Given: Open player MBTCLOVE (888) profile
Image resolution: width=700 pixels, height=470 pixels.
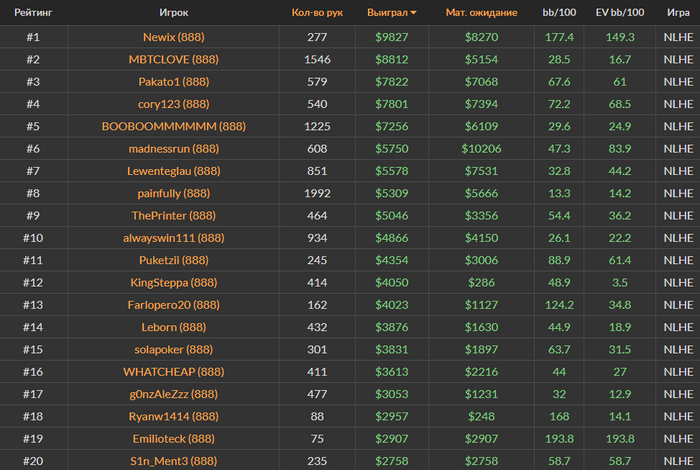Looking at the screenshot, I should tap(174, 59).
